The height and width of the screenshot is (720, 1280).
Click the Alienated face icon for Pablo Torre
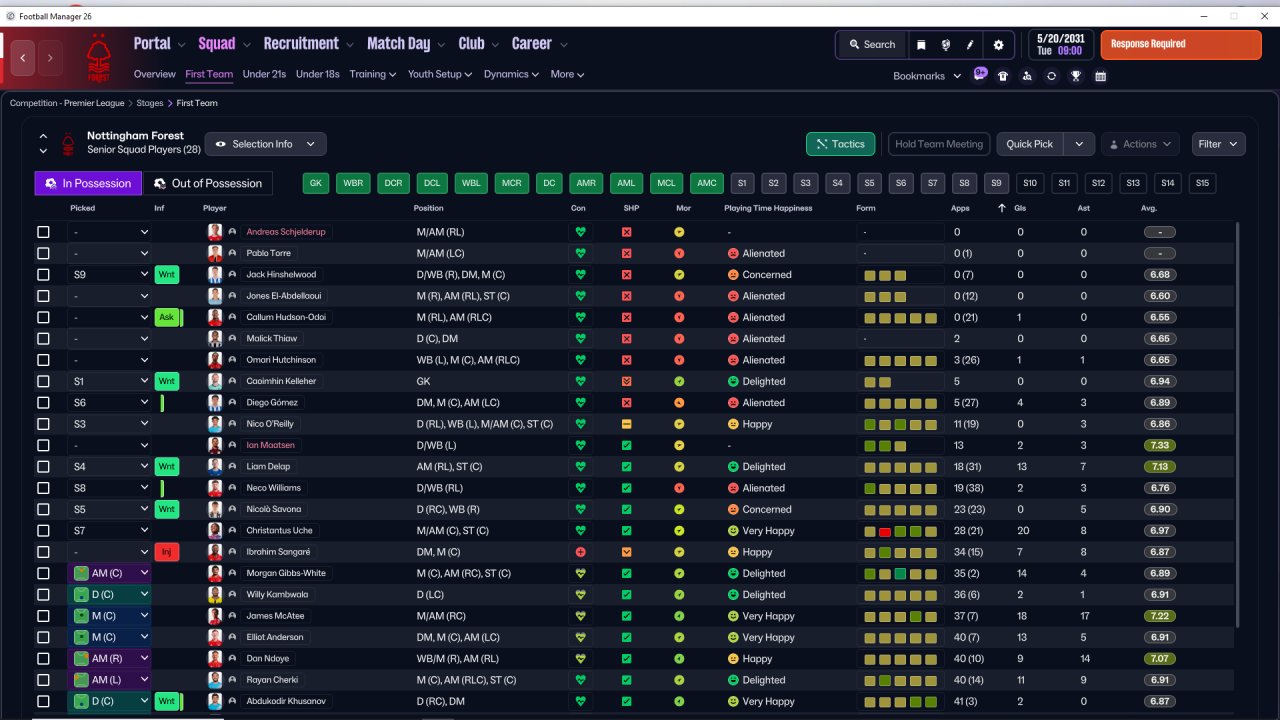(733, 254)
